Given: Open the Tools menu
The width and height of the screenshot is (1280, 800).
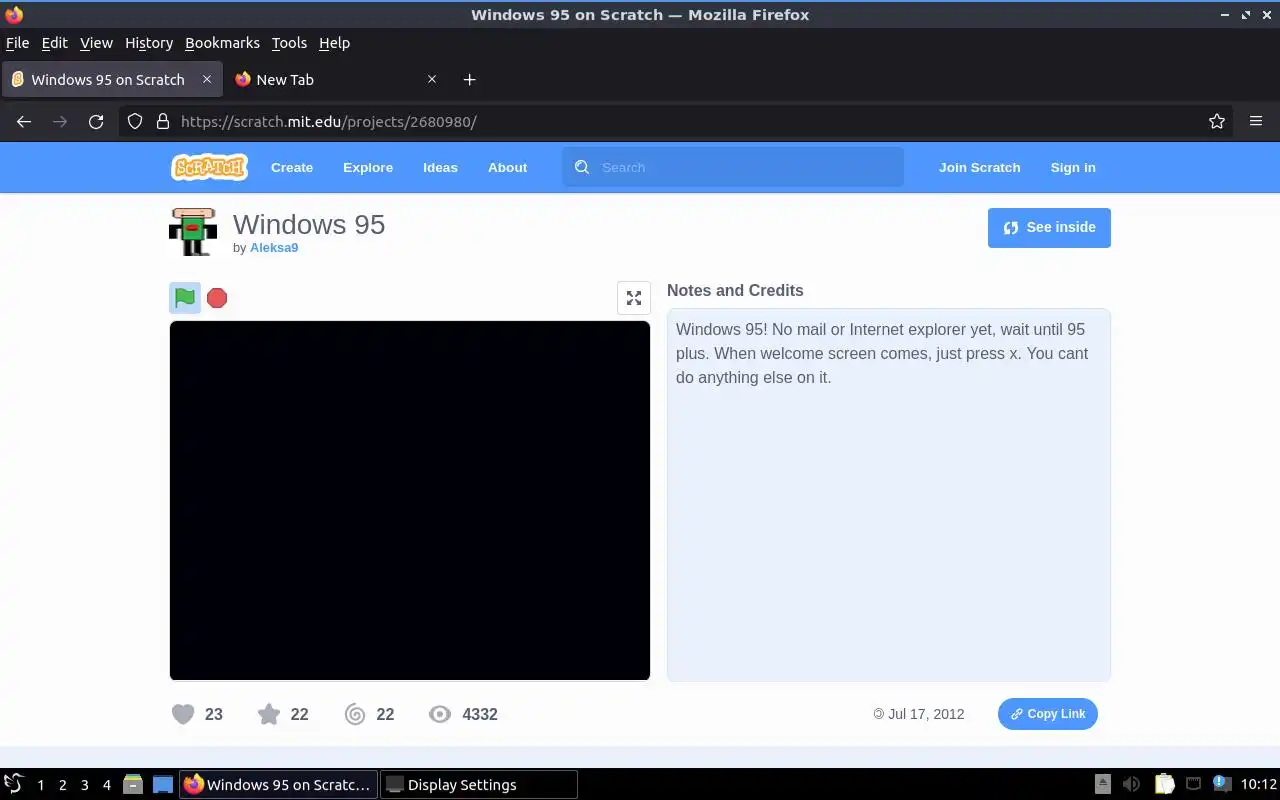Looking at the screenshot, I should pyautogui.click(x=289, y=43).
